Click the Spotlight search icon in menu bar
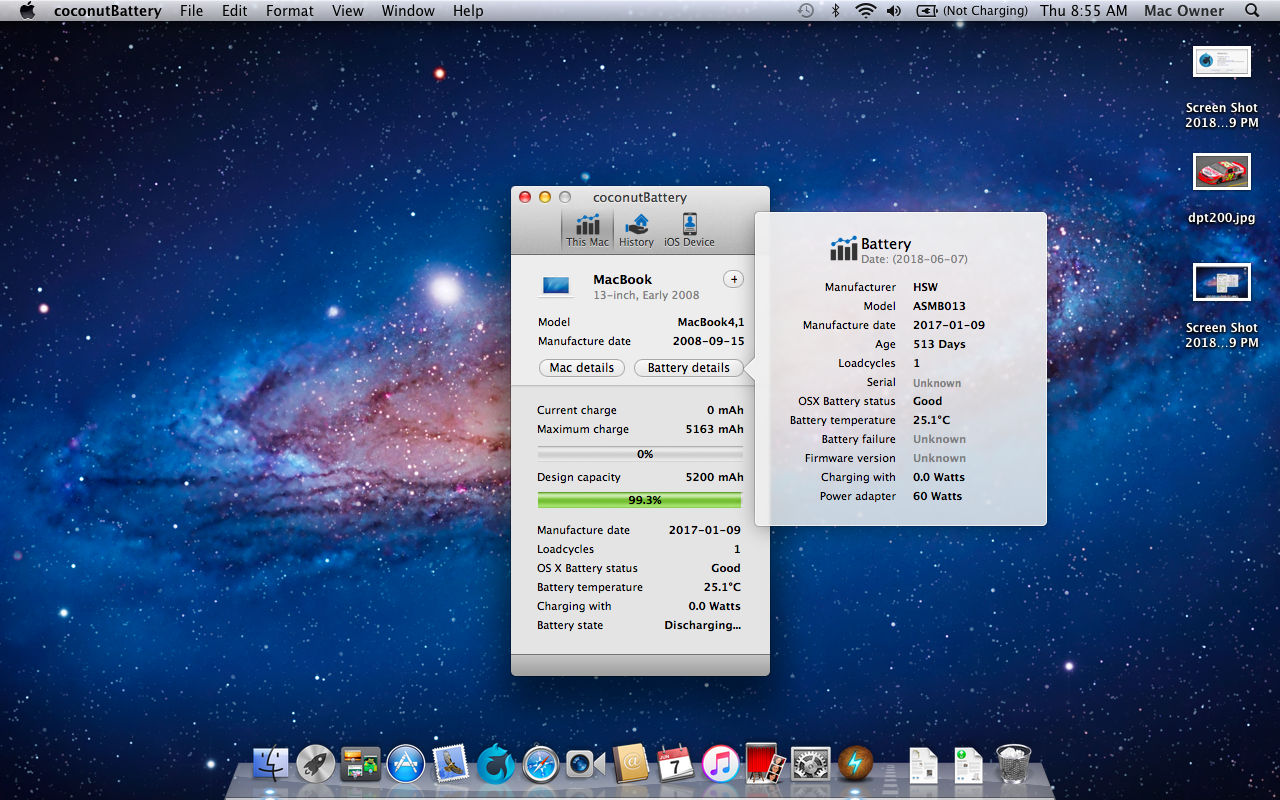 point(1251,10)
